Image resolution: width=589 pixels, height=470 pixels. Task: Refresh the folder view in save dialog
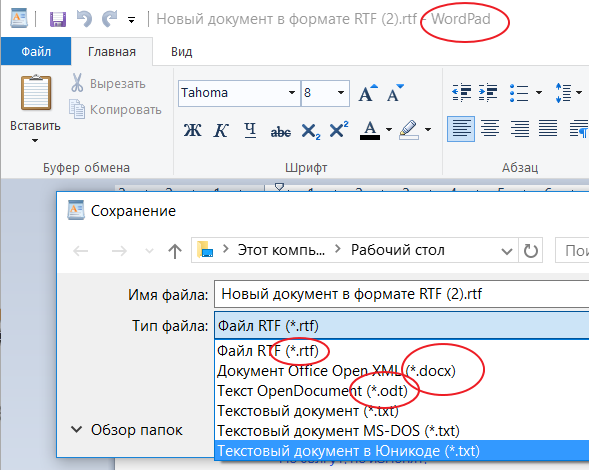tap(530, 251)
